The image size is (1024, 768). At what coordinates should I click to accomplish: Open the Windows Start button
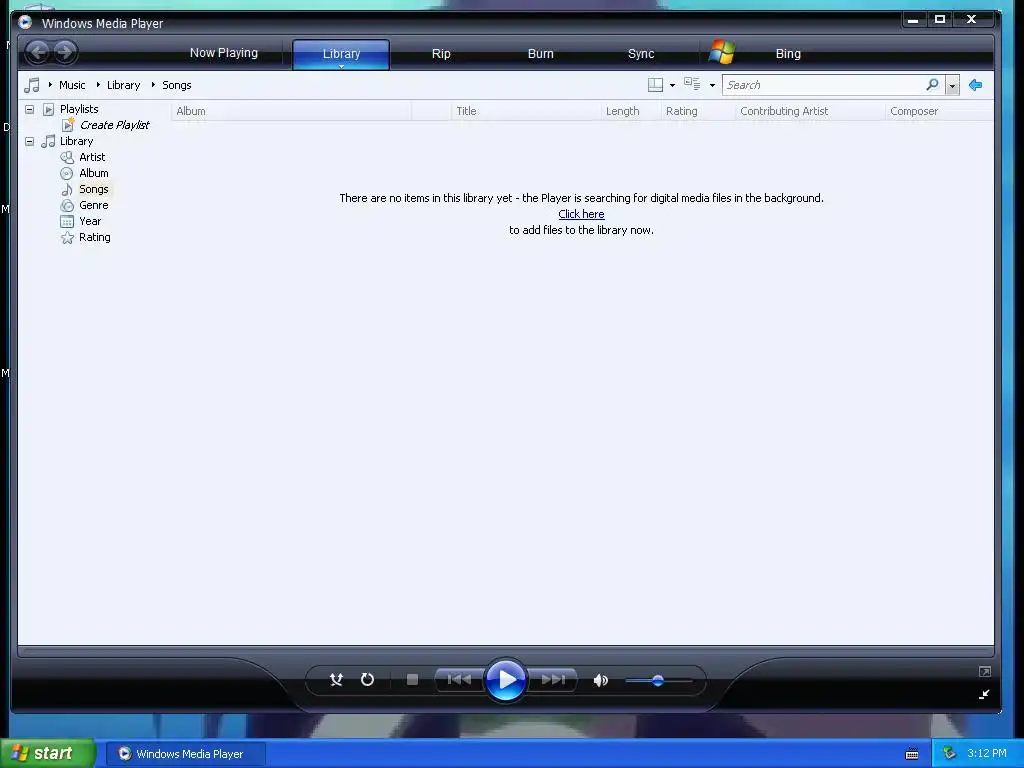[x=48, y=753]
